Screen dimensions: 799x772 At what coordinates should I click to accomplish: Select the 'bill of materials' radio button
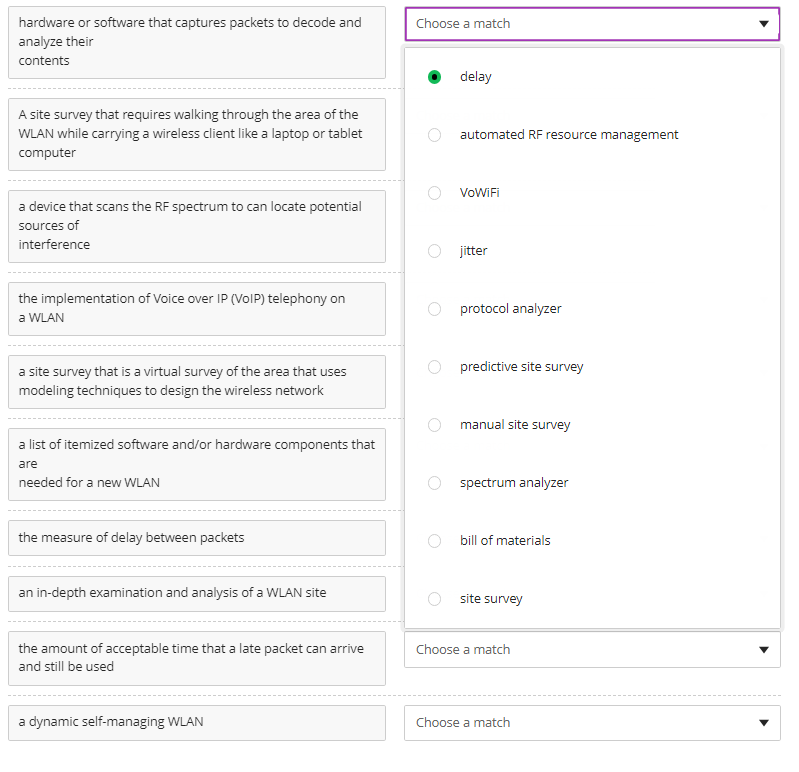click(434, 541)
